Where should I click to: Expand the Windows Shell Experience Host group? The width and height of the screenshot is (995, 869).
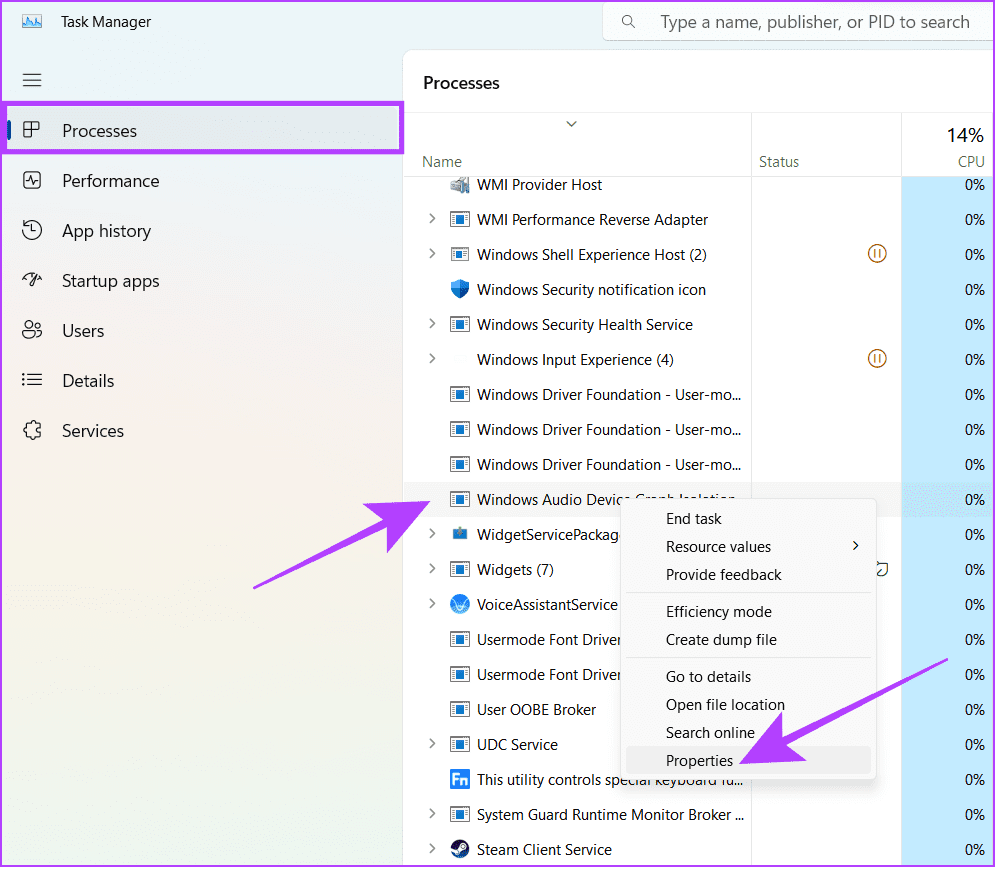432,254
